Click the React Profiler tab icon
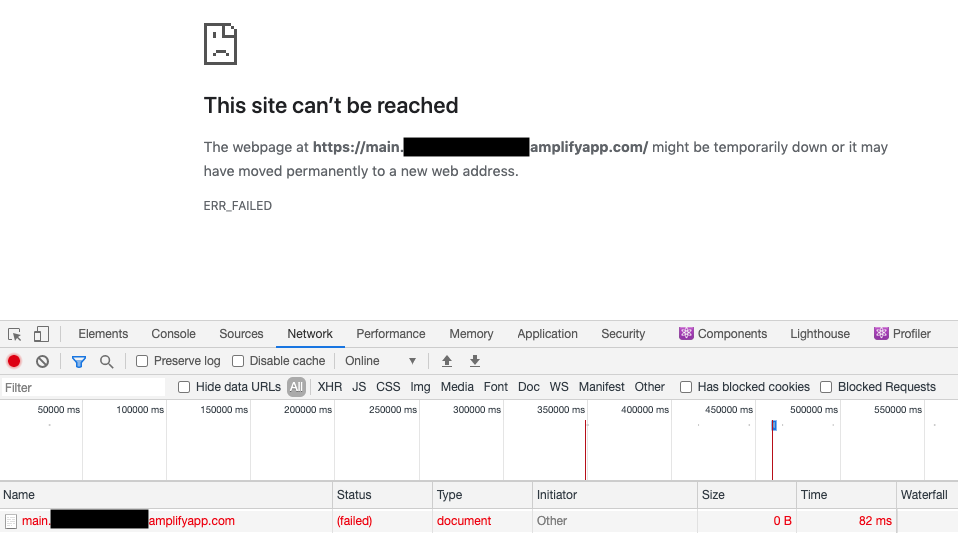The image size is (958, 533). (x=881, y=333)
